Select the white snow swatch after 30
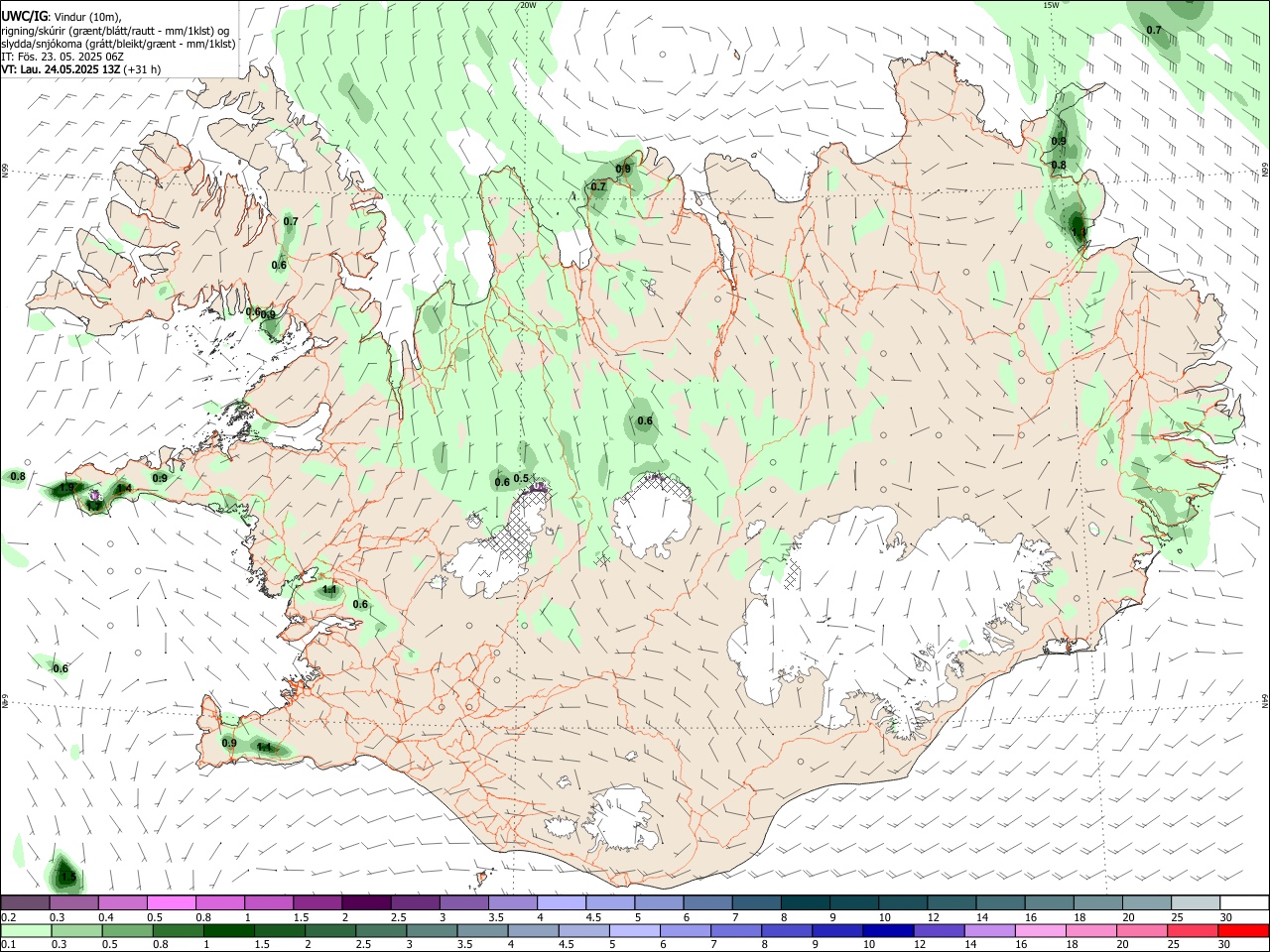Viewport: 1270px width, 952px height. point(1244,902)
